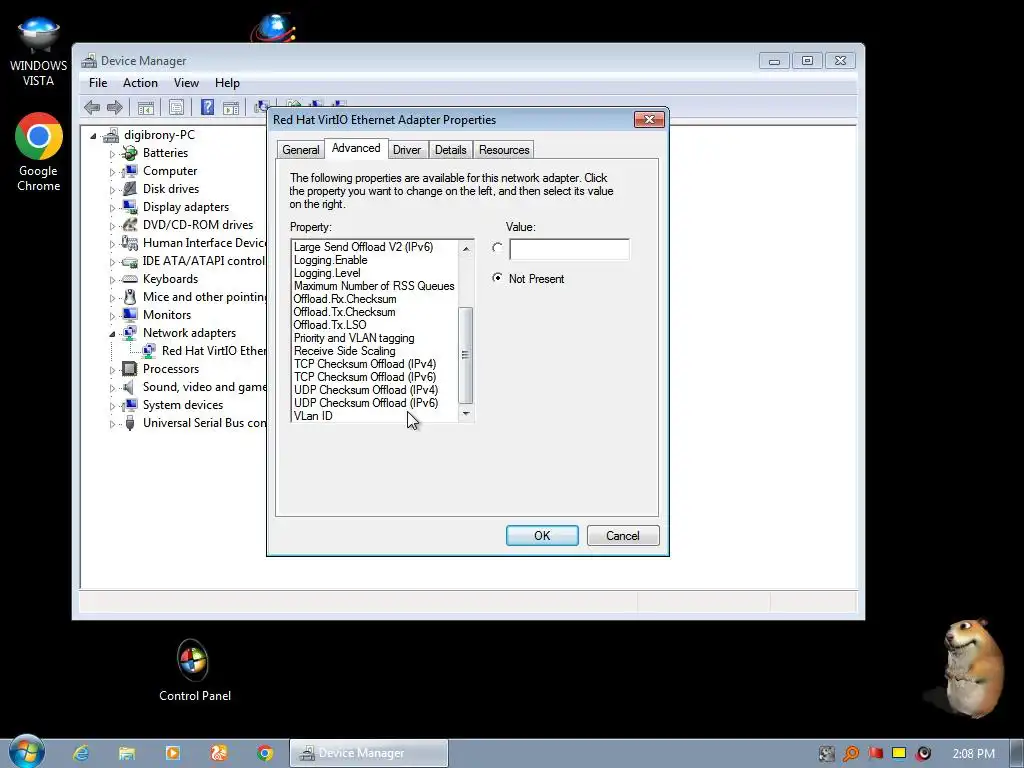Open the Action menu
This screenshot has height=768, width=1024.
click(140, 83)
